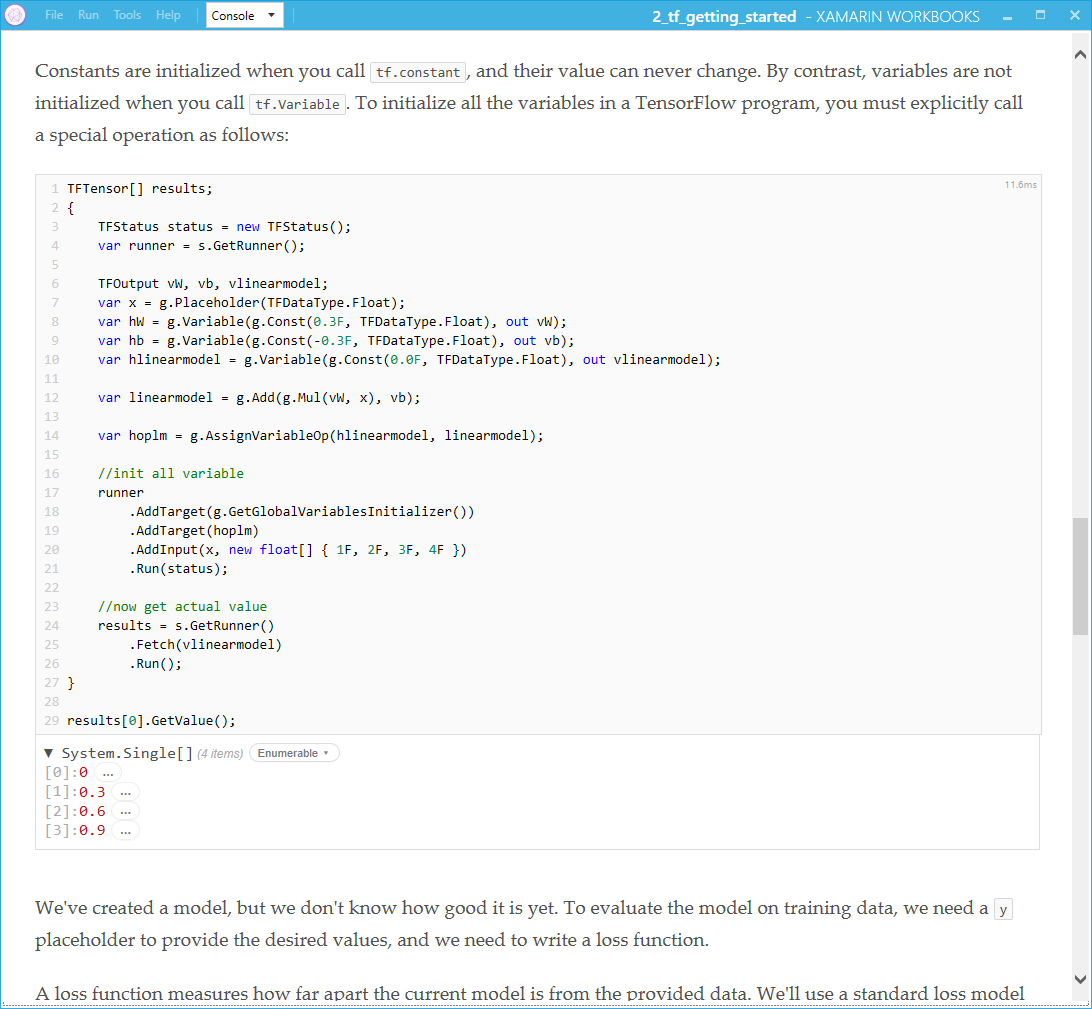Click code line 'TFOutput vW, vb, vlinearmodel;'
This screenshot has height=1009, width=1092.
(x=212, y=283)
